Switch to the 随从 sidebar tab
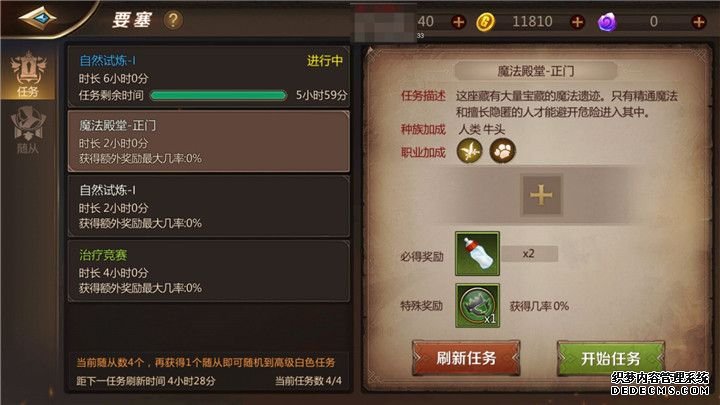 click(x=28, y=130)
